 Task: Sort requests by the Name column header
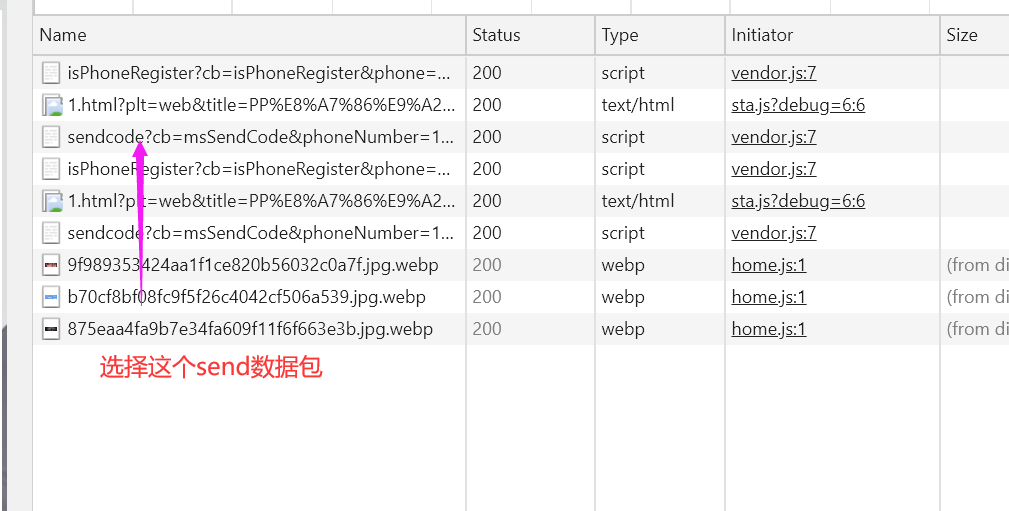pyautogui.click(x=63, y=35)
